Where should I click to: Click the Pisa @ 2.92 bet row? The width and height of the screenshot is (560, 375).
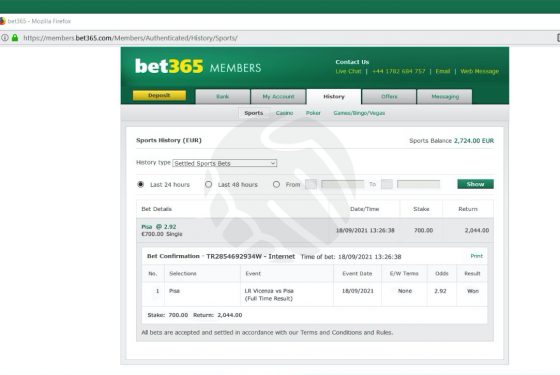point(315,230)
